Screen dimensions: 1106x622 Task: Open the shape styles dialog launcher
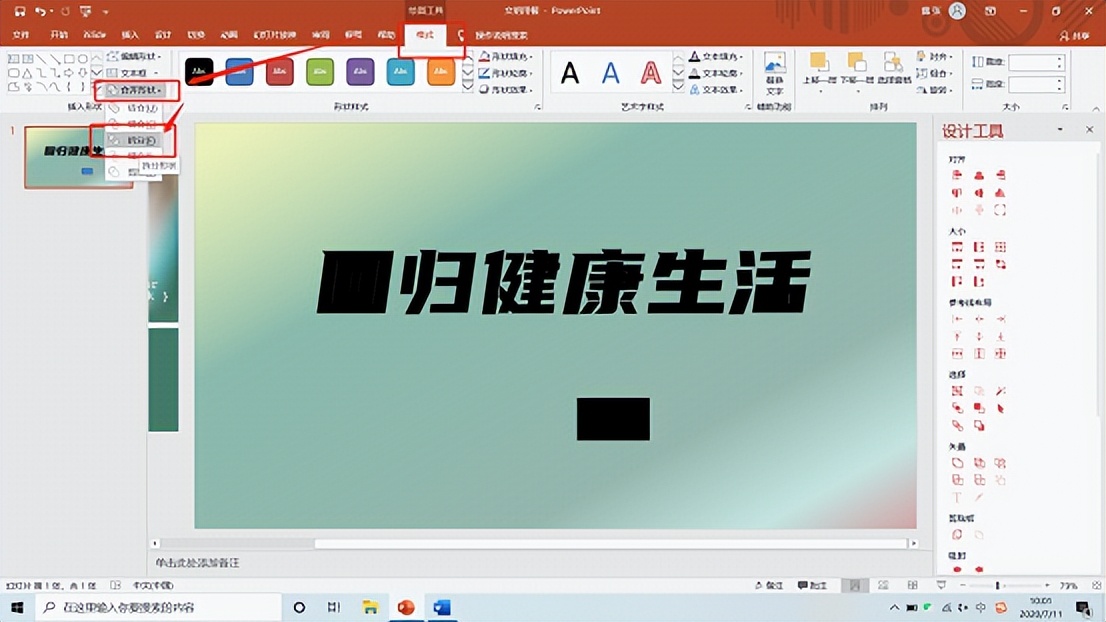point(537,107)
